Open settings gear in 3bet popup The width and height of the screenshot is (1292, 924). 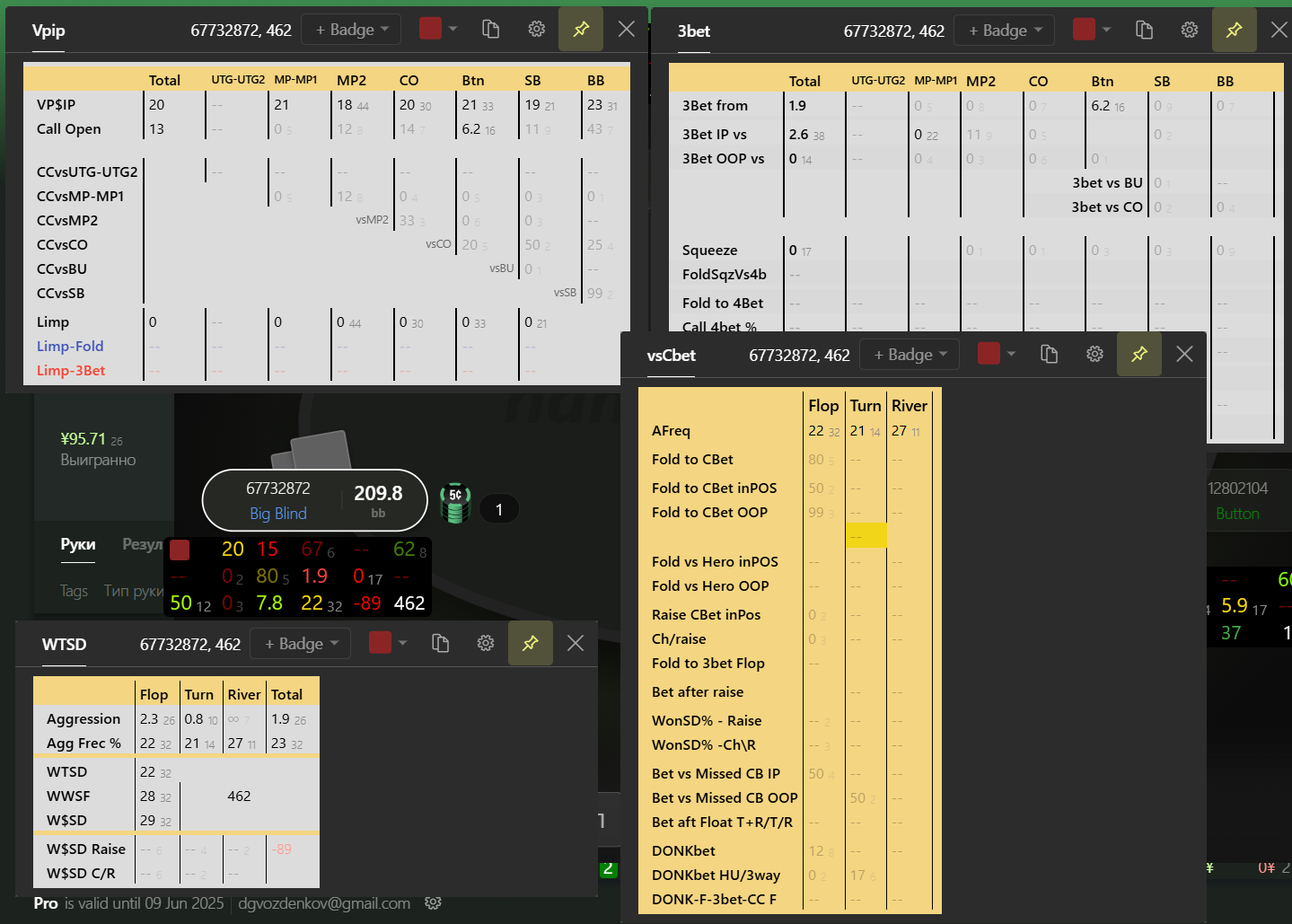1190,31
